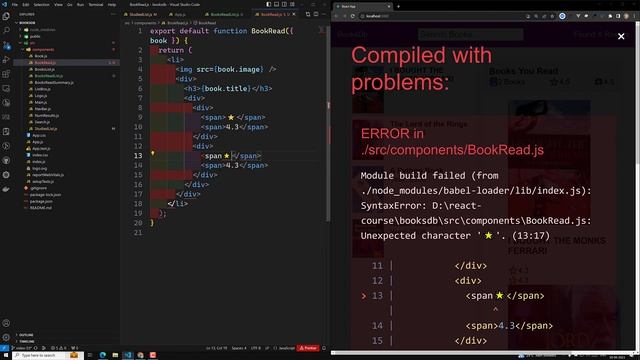Open the browser extensions puzzle icon
Screen dimensions: 640x360
pos(610,16)
